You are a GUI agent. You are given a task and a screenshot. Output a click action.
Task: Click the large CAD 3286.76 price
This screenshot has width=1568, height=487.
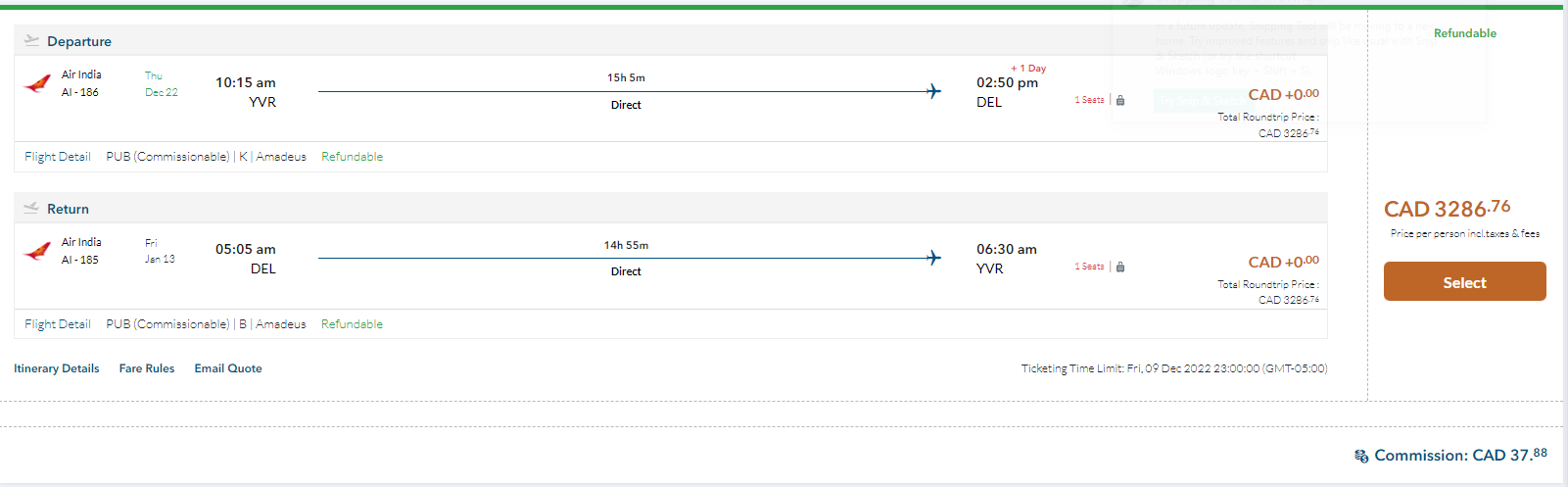pos(1447,209)
